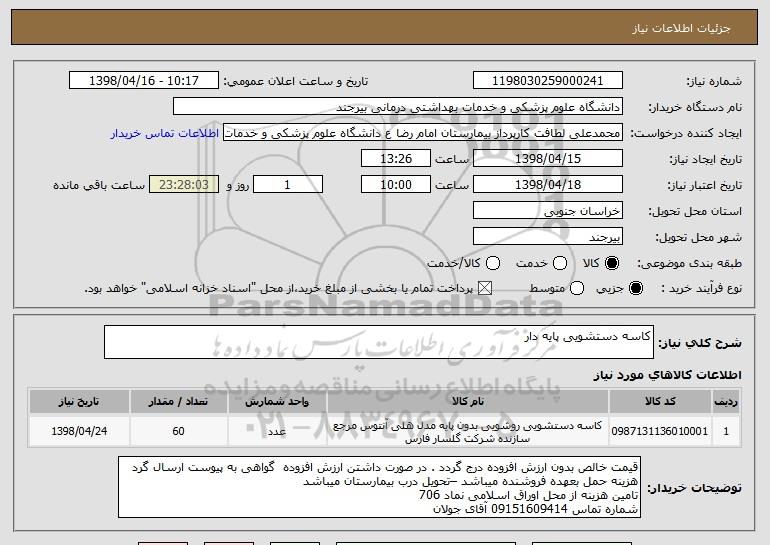Select the خدمت radio button
770x545 pixels.
[560, 263]
